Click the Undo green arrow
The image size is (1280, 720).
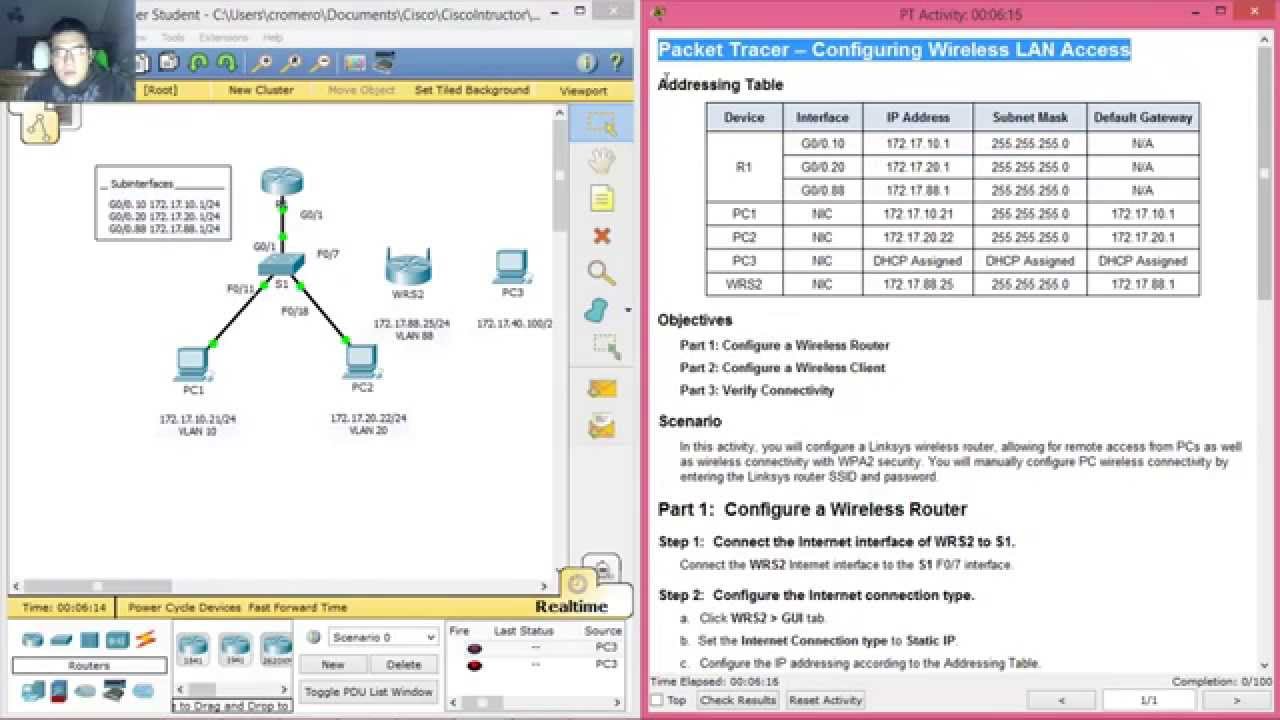(x=198, y=63)
